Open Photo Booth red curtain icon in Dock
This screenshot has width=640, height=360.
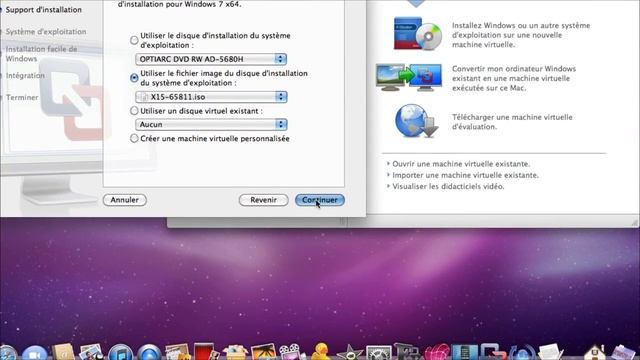tap(204, 352)
